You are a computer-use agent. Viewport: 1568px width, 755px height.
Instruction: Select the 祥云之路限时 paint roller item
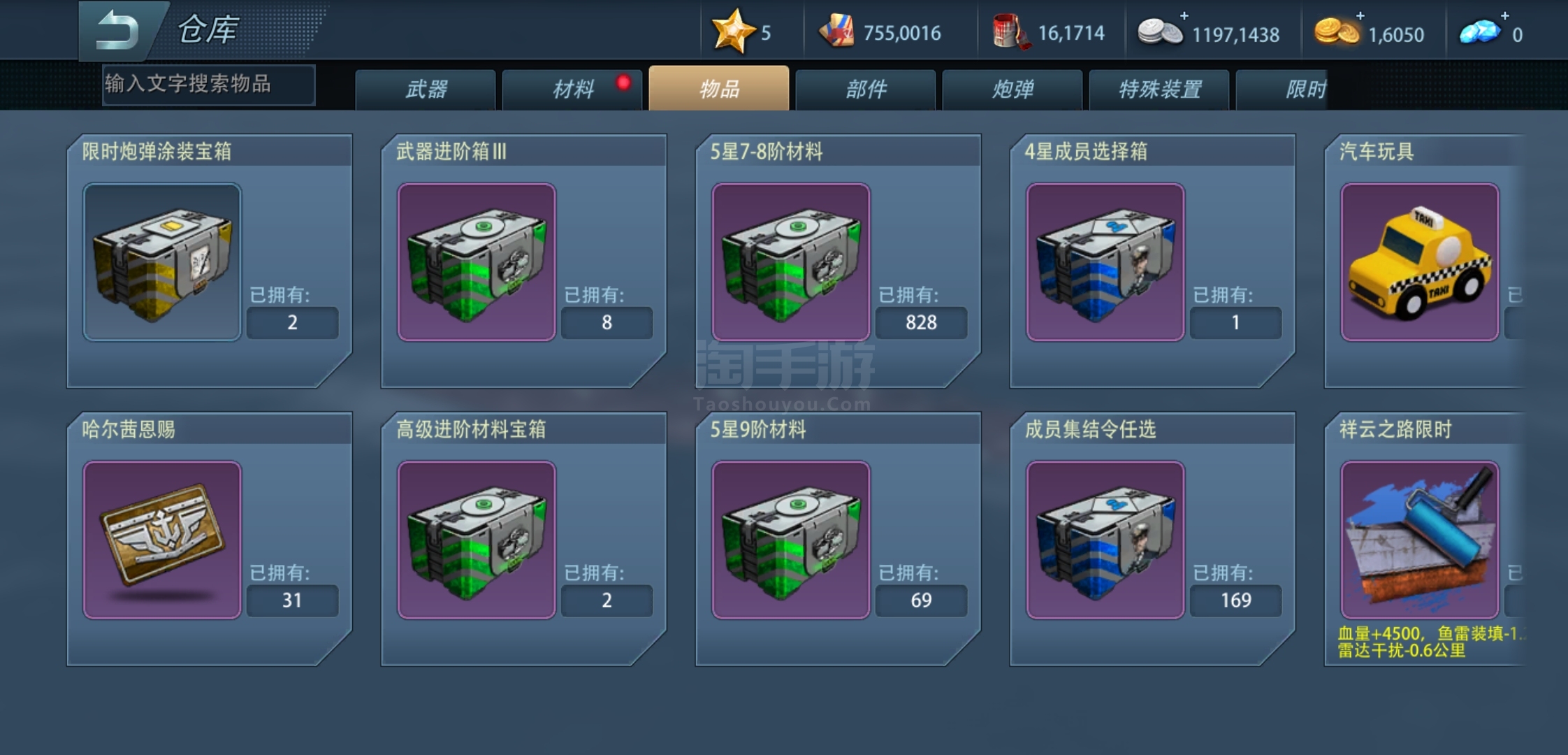1420,540
